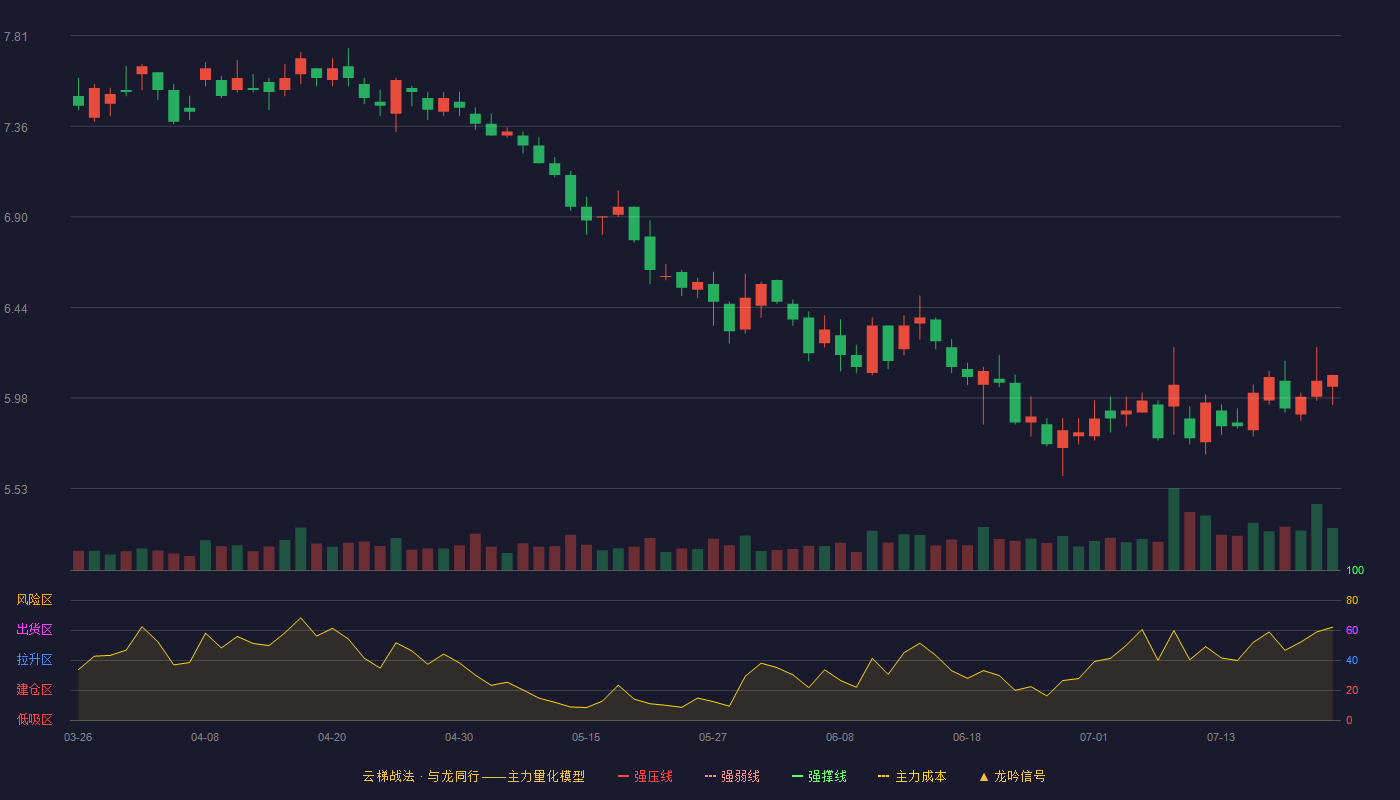Select the 60 indicator axis value
Image resolution: width=1400 pixels, height=800 pixels.
click(1352, 631)
